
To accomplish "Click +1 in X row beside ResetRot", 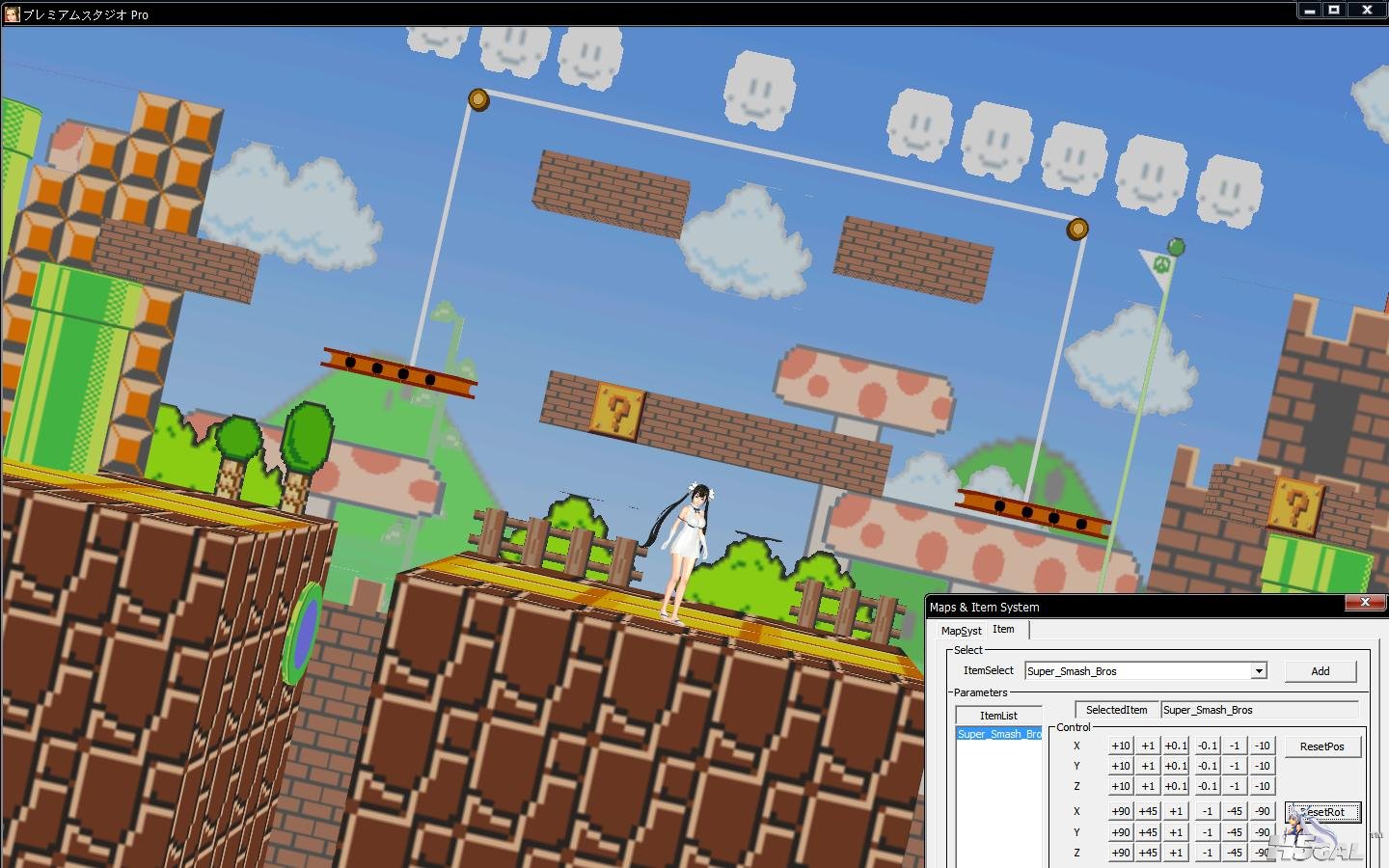I will (x=1176, y=811).
